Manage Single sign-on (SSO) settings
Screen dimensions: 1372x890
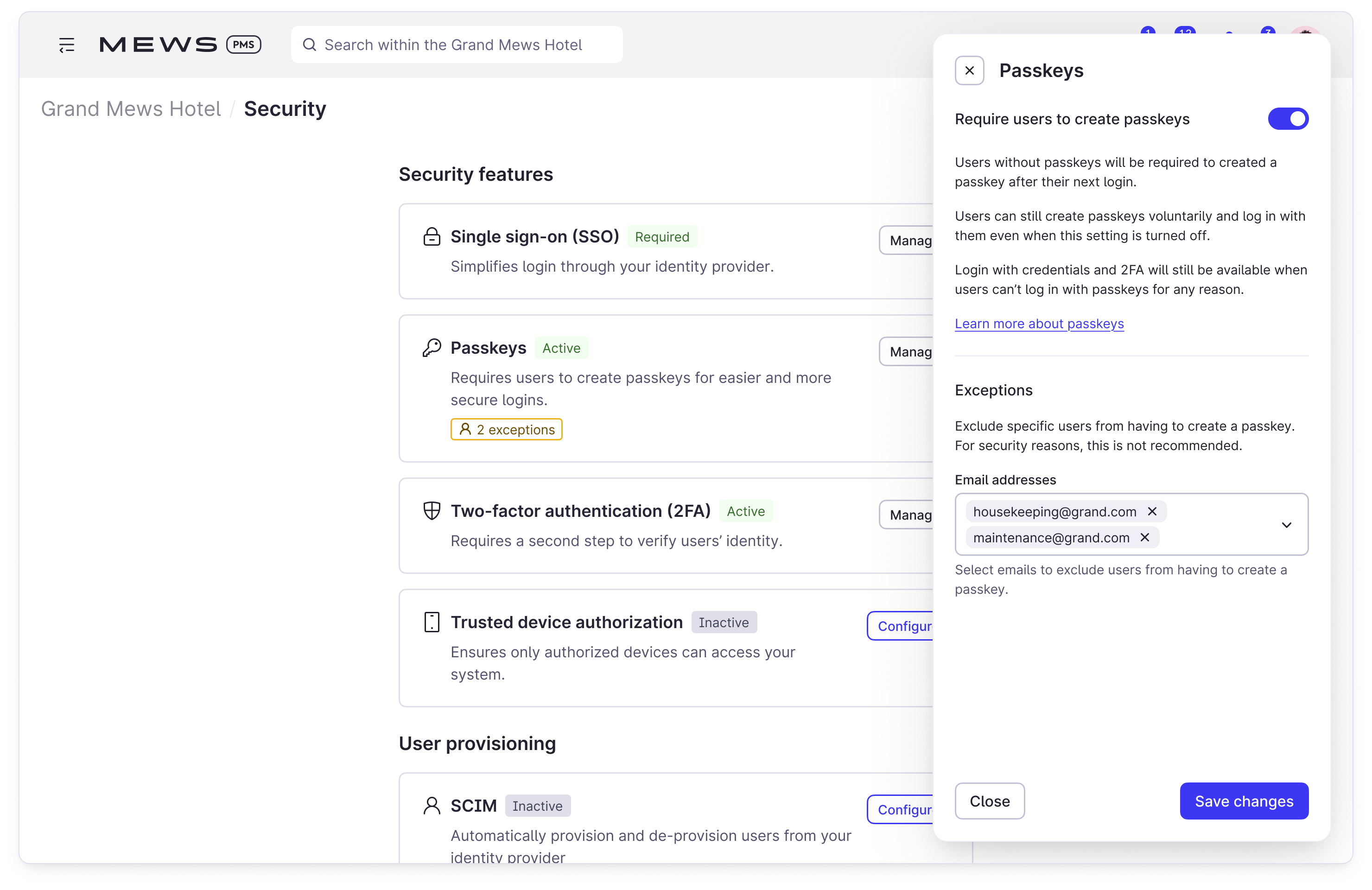906,241
